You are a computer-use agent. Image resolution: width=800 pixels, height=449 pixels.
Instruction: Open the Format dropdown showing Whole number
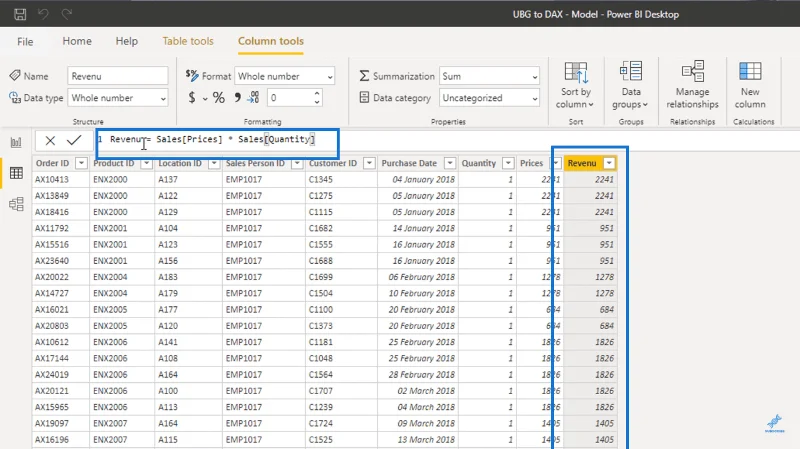tap(284, 77)
